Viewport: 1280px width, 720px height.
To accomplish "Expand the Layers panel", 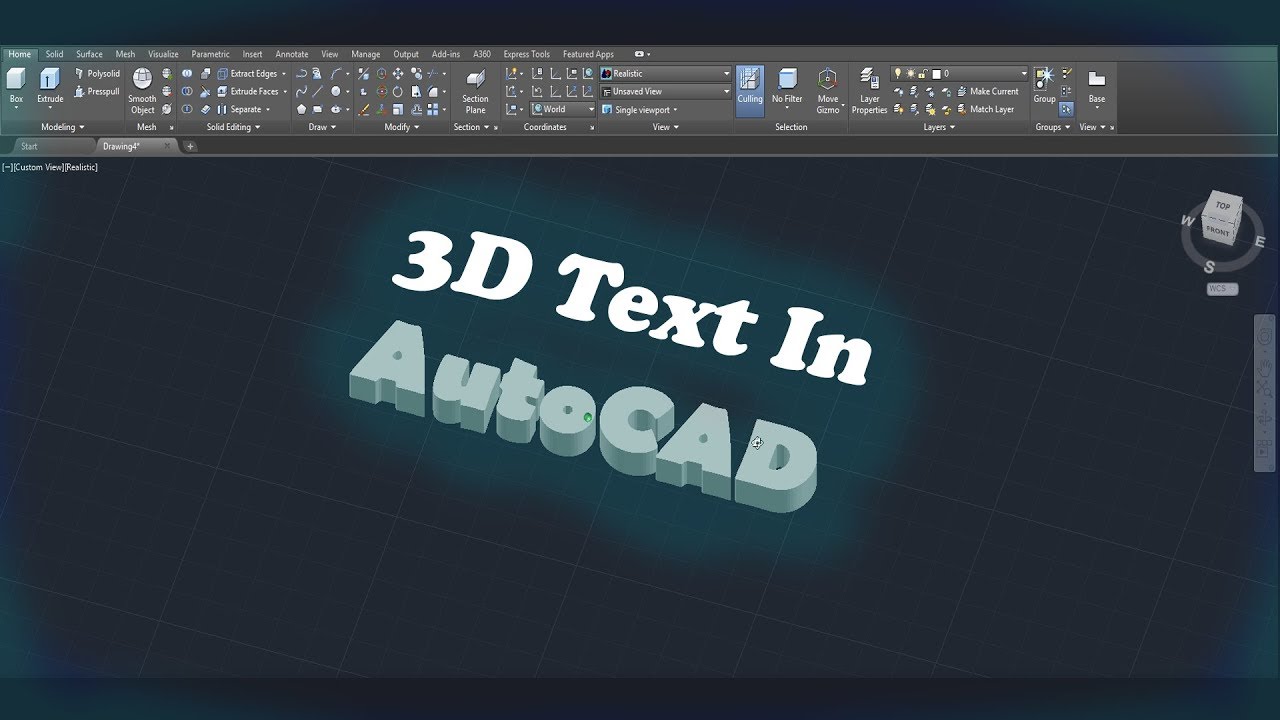I will point(939,127).
